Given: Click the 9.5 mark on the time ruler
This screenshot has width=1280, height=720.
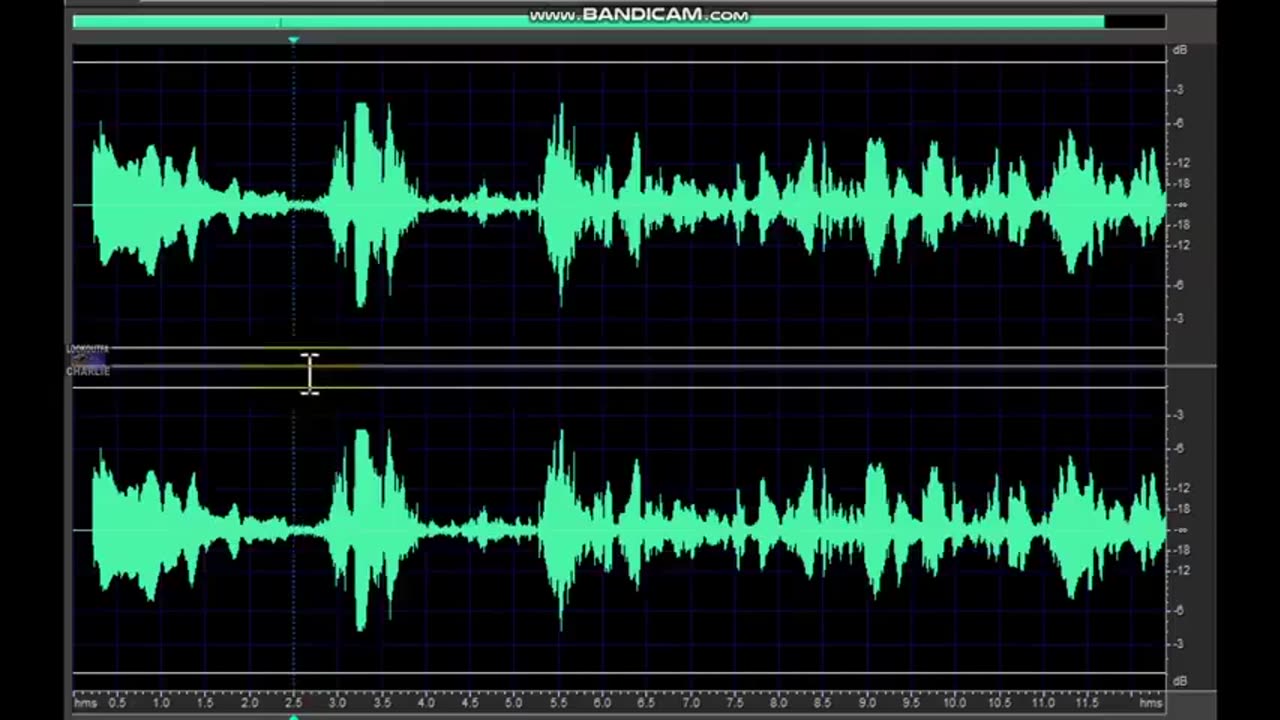Looking at the screenshot, I should click(x=910, y=703).
